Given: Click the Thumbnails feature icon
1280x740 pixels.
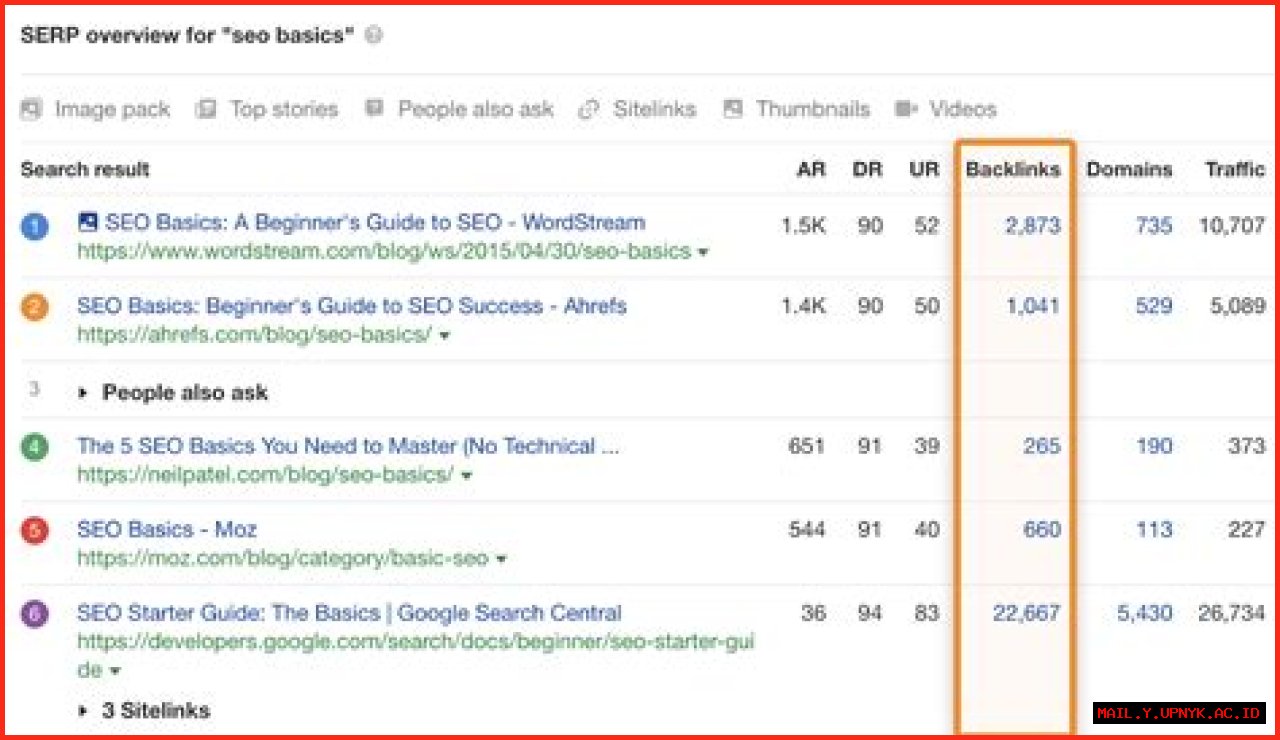Looking at the screenshot, I should click(x=731, y=108).
